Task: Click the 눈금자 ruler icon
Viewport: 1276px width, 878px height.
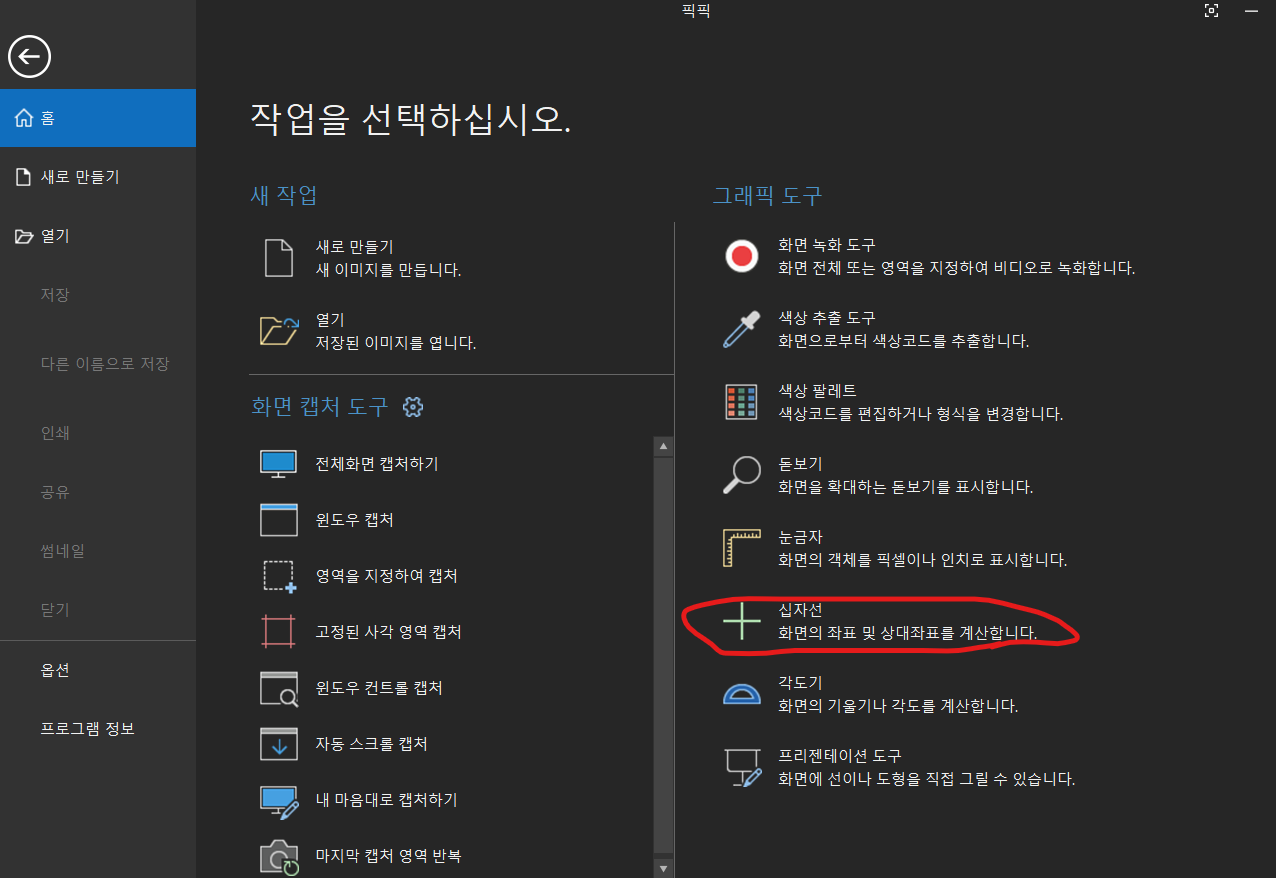Action: click(x=742, y=548)
